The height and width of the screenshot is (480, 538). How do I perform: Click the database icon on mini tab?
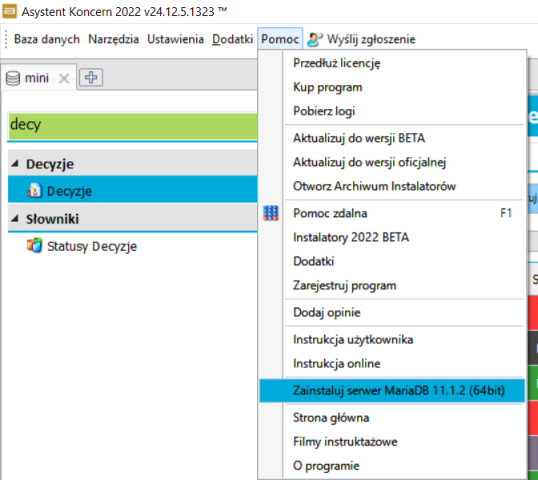tap(13, 78)
